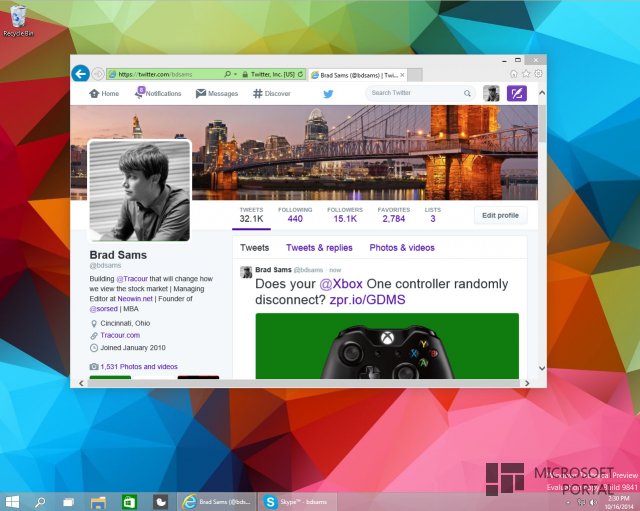Click the Twitter bird logo

pos(328,94)
